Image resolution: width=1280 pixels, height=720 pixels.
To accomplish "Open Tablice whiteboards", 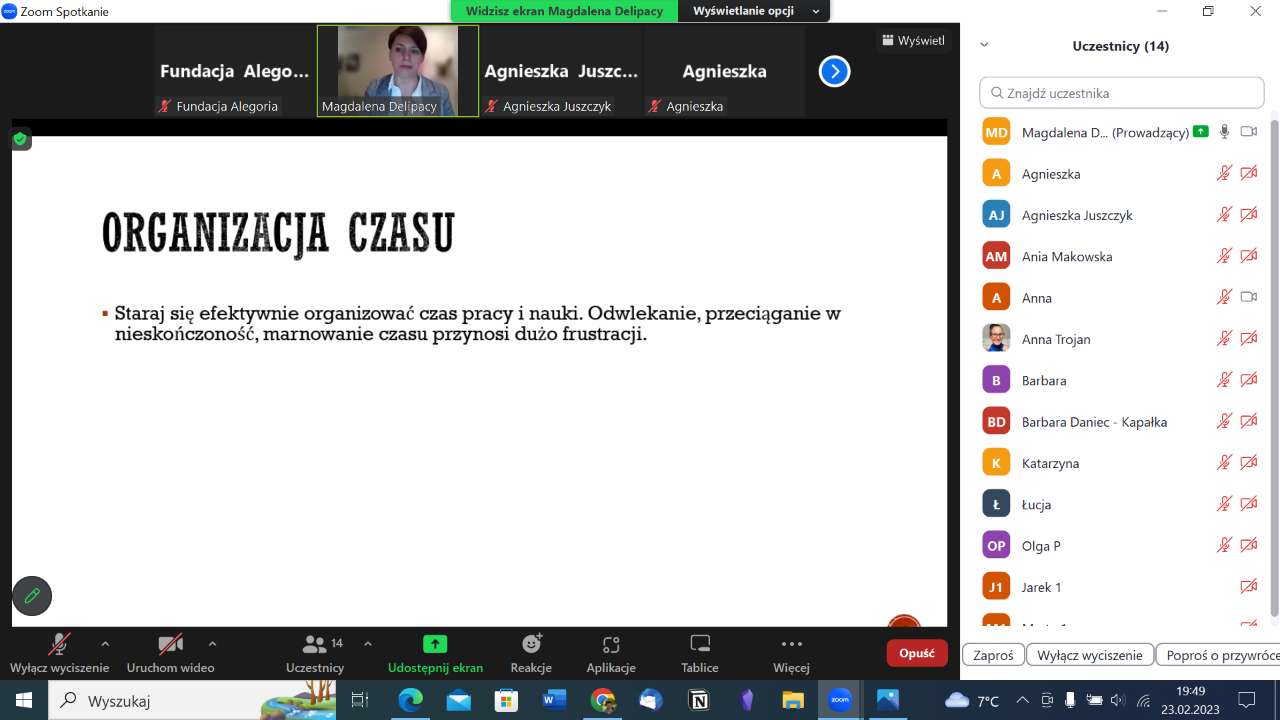I will pyautogui.click(x=700, y=653).
